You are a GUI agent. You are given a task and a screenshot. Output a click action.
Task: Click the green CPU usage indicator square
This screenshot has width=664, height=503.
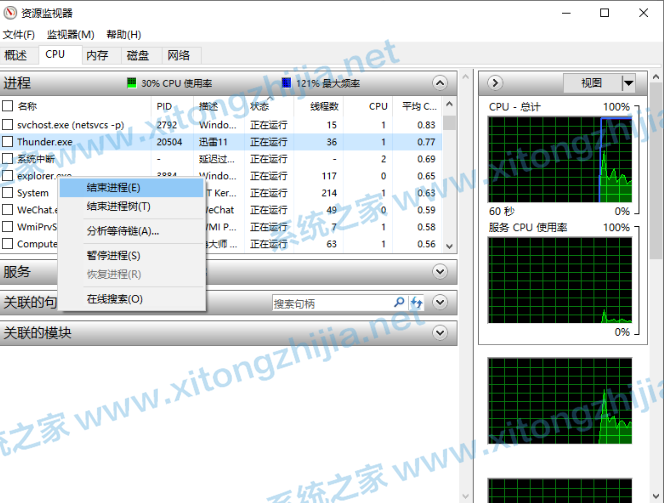coord(132,83)
